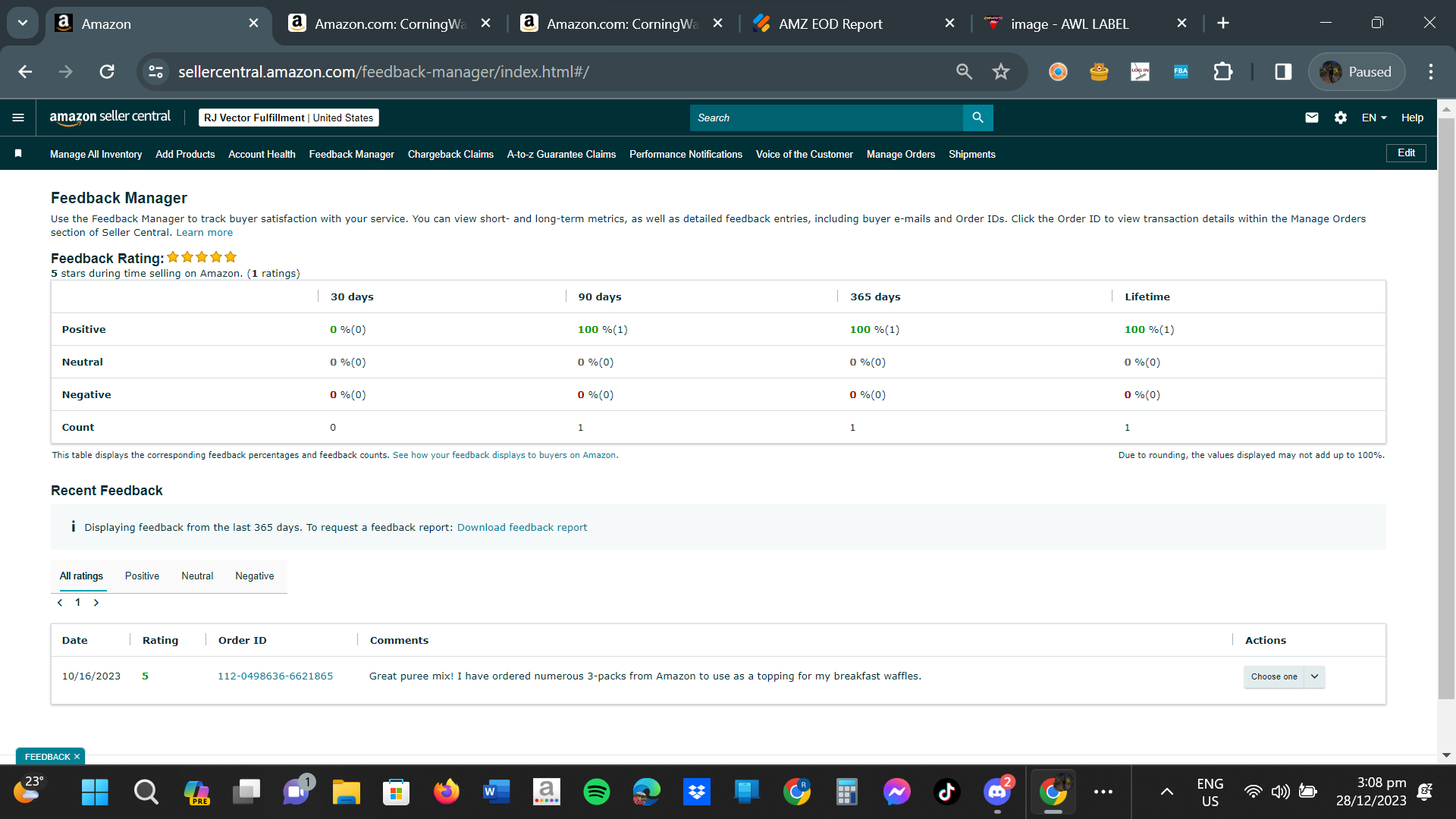Open the EN language dropdown
Image resolution: width=1456 pixels, height=819 pixels.
point(1373,118)
